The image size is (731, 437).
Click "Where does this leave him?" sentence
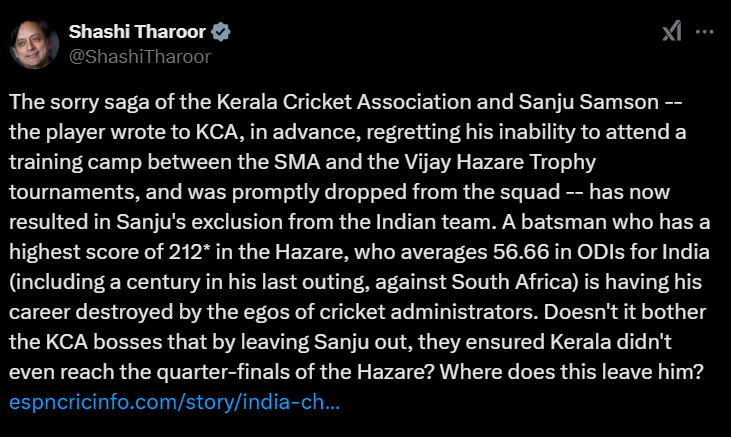572,372
